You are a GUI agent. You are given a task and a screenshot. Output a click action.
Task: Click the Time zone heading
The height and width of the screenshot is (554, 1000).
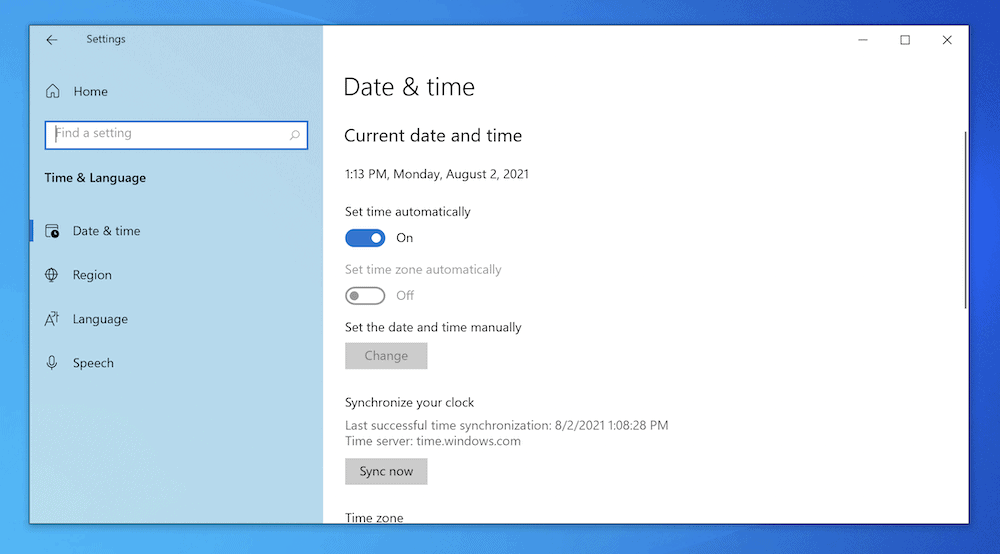(374, 518)
